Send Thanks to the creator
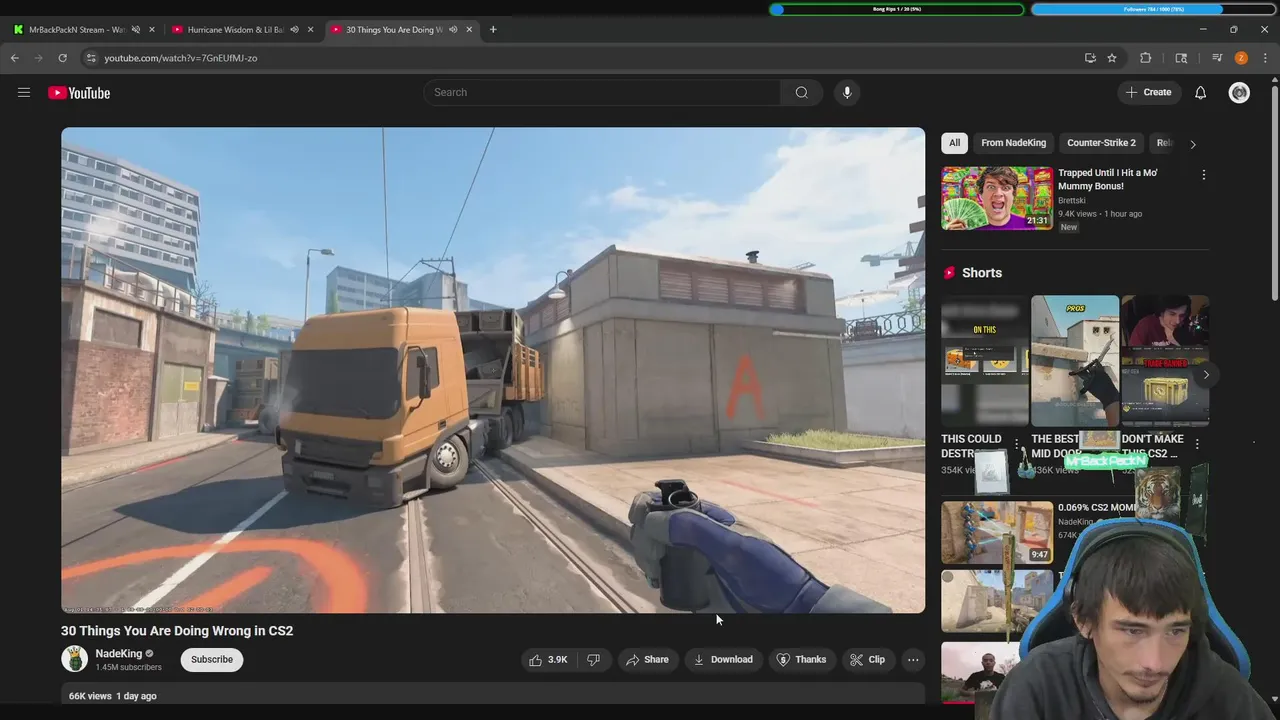This screenshot has width=1280, height=720. coord(802,660)
